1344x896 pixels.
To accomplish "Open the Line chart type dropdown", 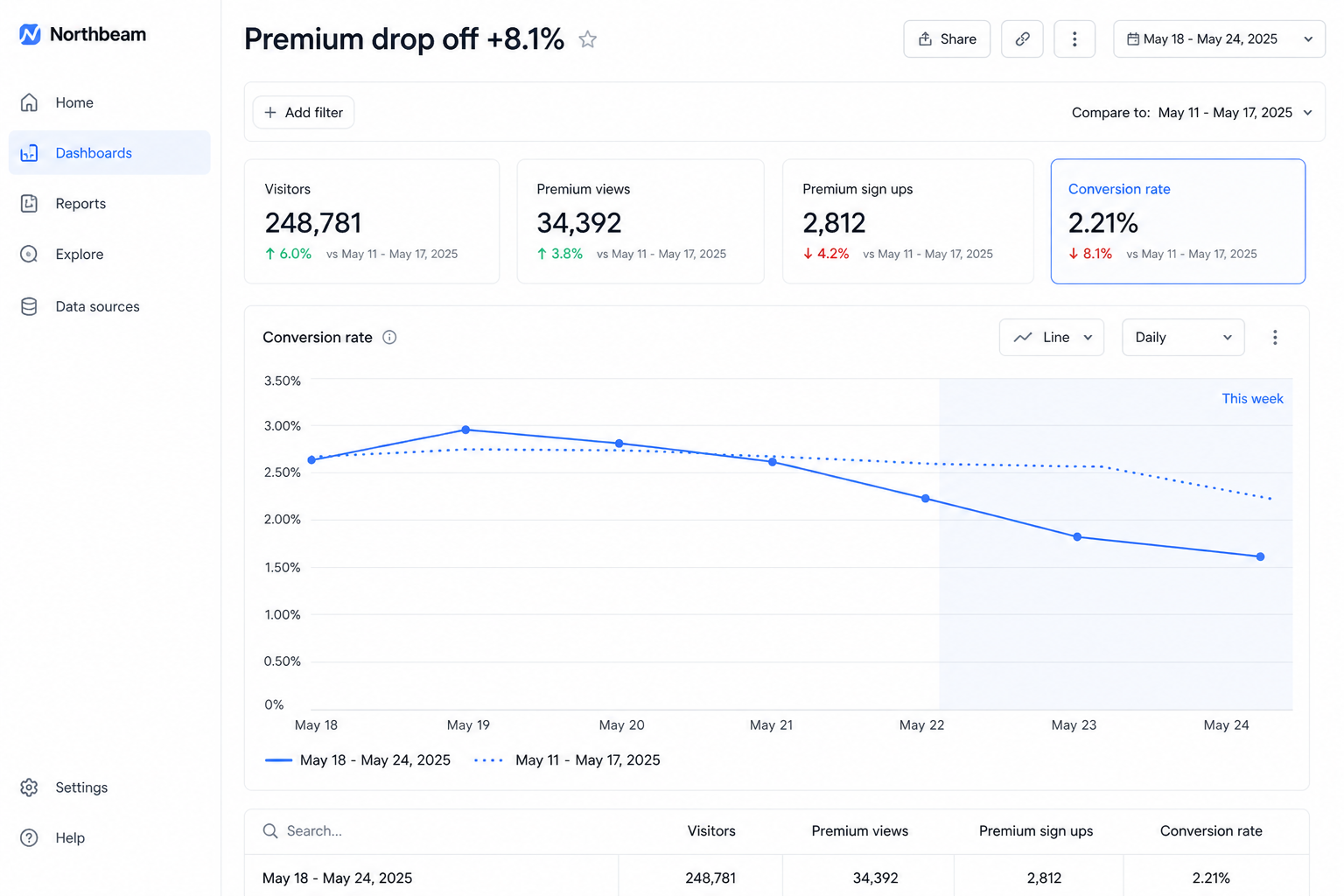I will pos(1052,338).
